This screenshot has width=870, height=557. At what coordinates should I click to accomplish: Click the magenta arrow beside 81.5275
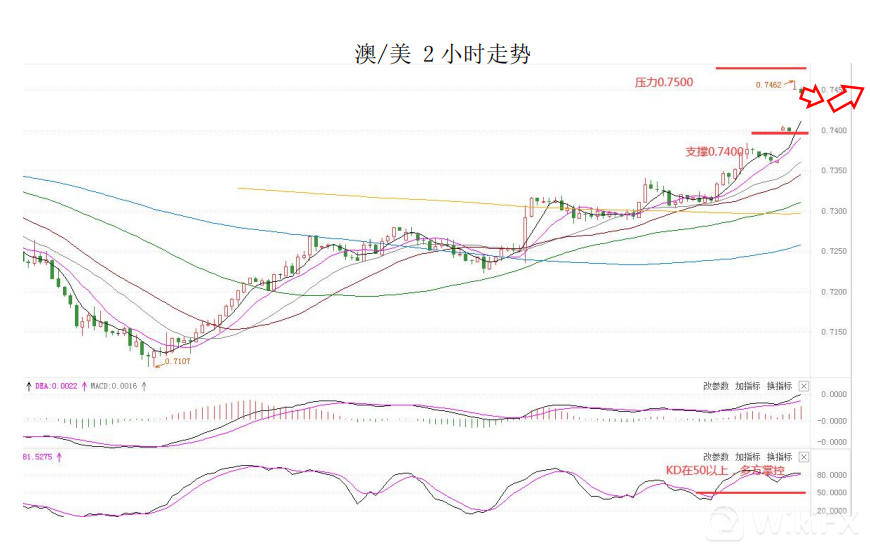point(59,456)
